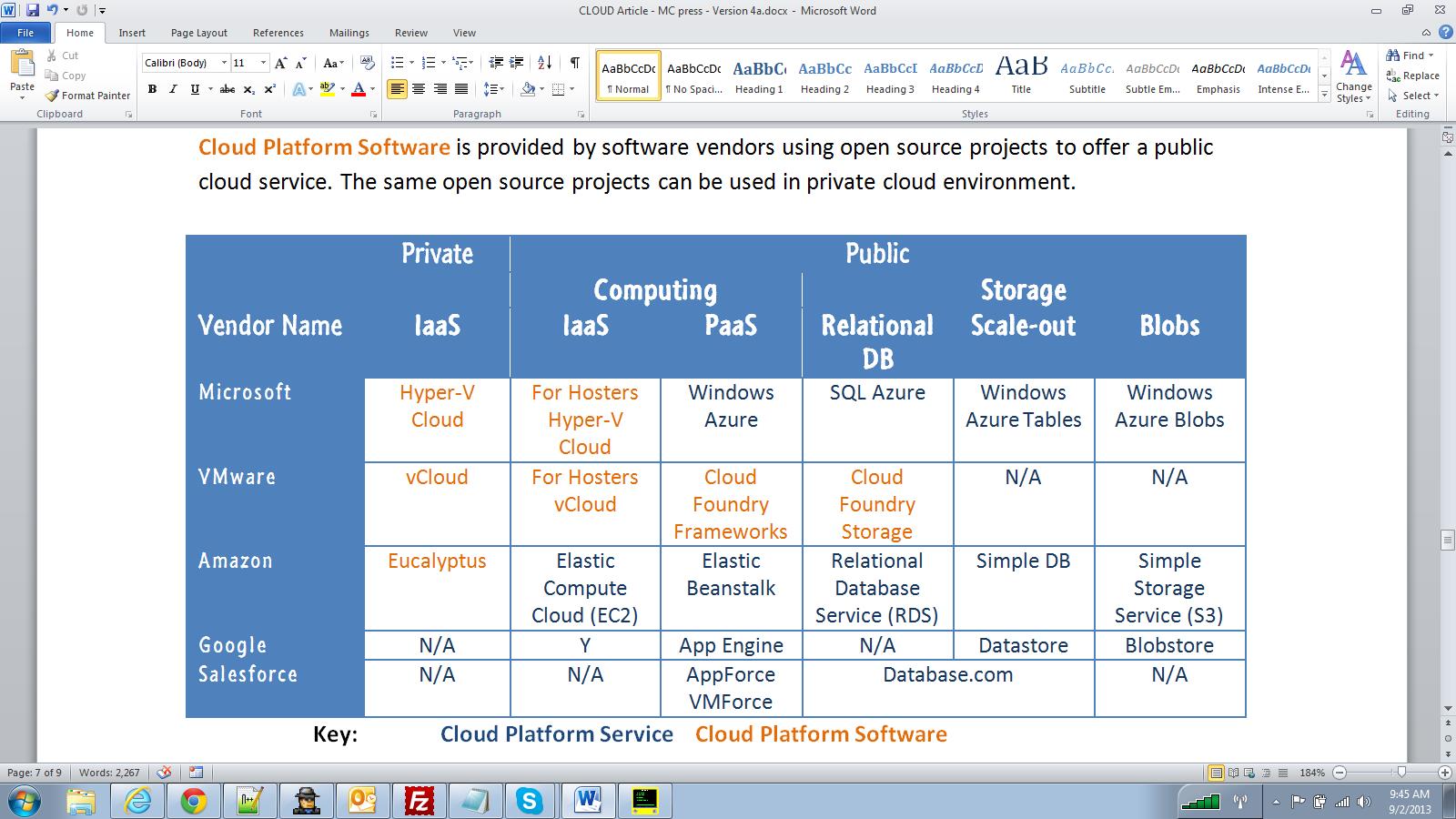Click the Copy button
Image resolution: width=1456 pixels, height=819 pixels.
(66, 76)
